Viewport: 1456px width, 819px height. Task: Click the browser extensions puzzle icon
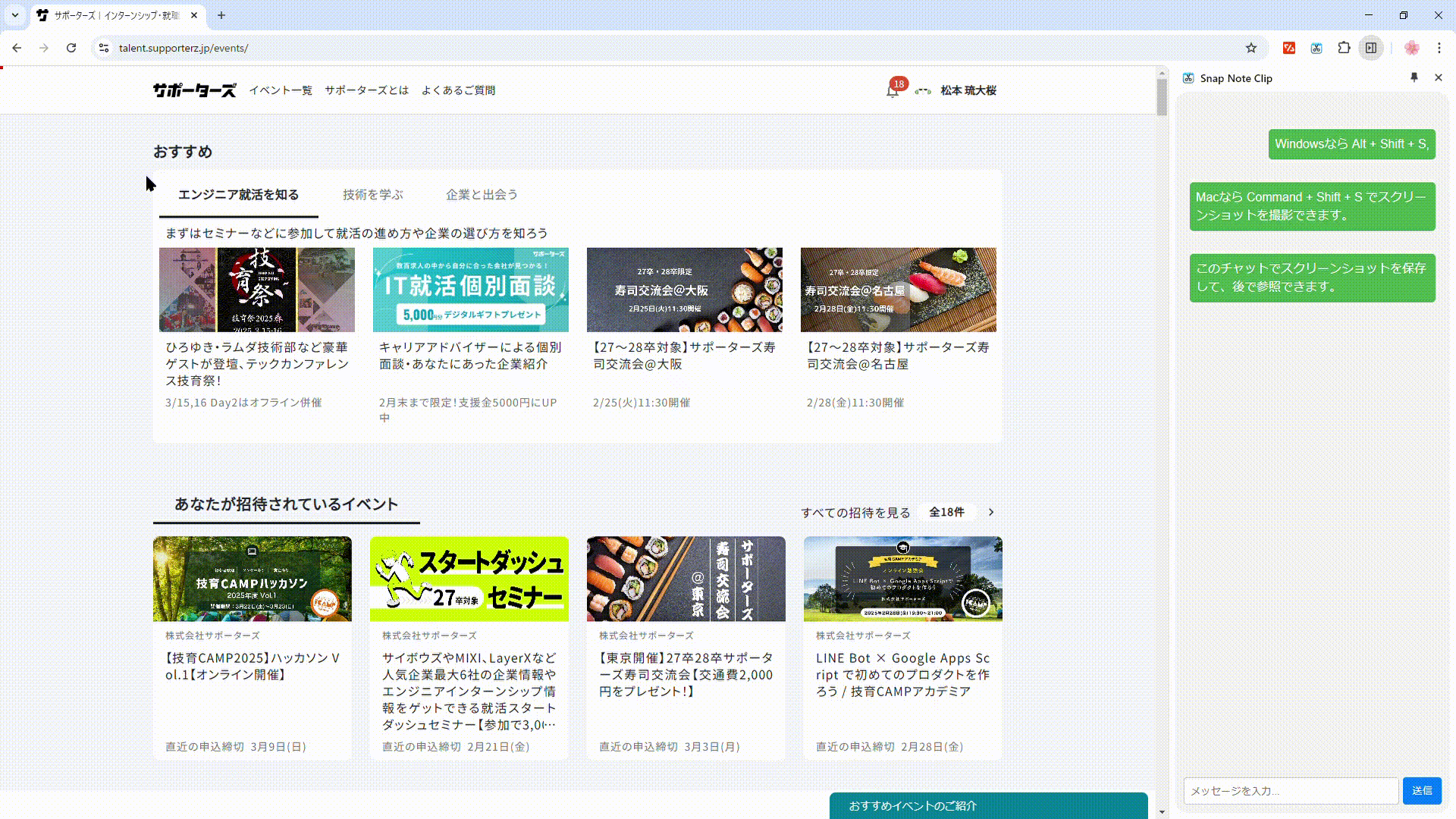pyautogui.click(x=1344, y=48)
